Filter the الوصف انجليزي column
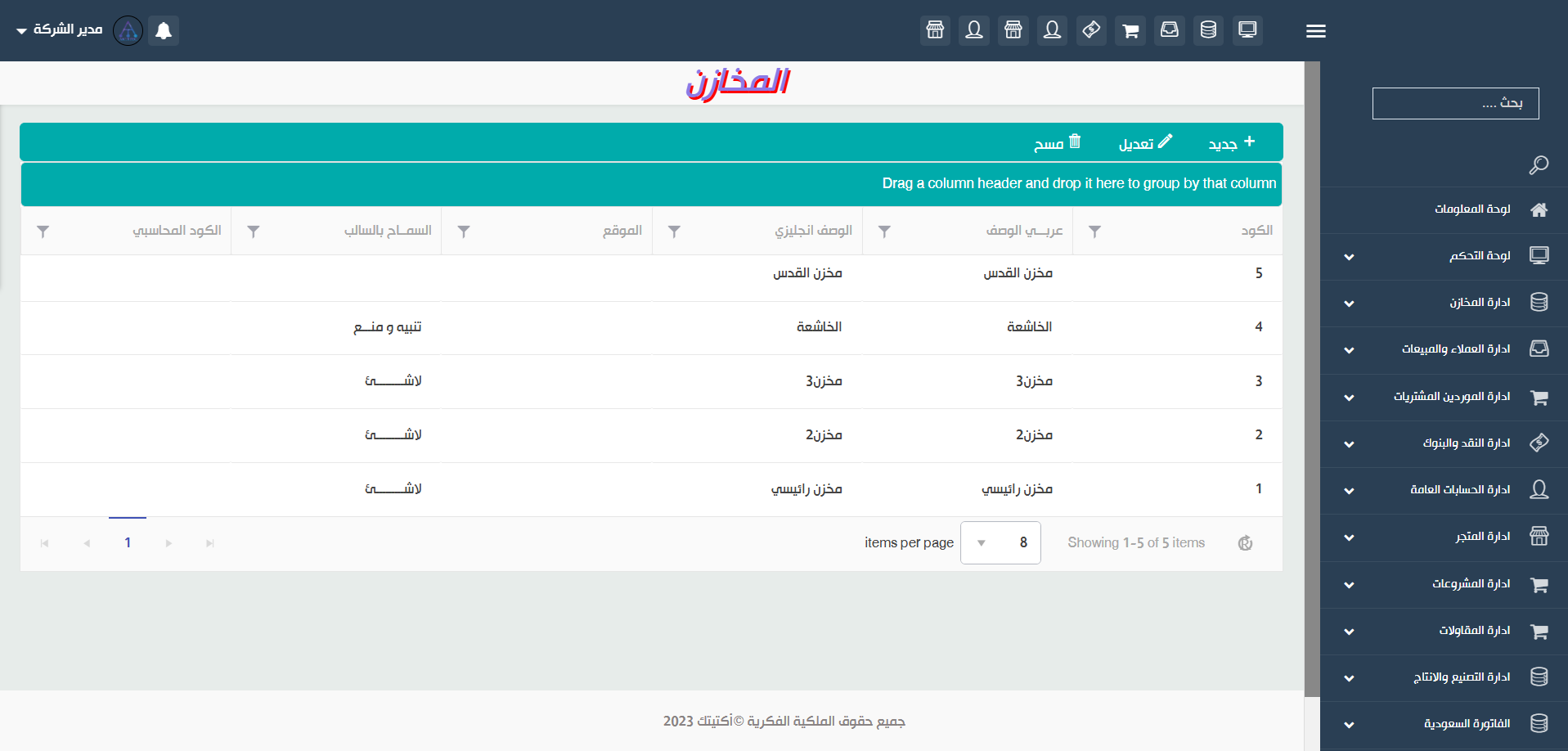This screenshot has width=1568, height=751. pos(674,232)
